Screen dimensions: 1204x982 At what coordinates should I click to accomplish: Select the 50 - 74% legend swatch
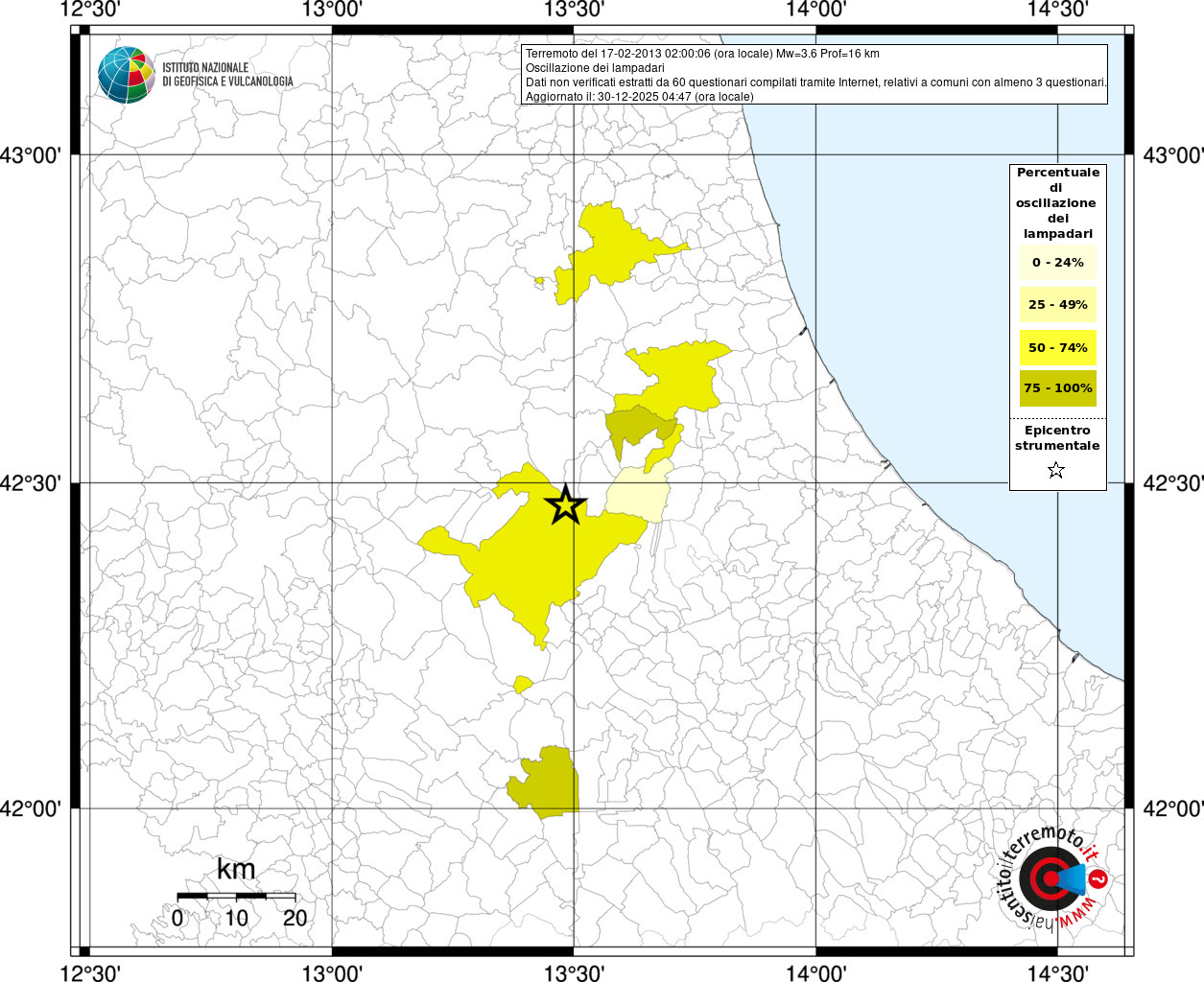click(1057, 347)
